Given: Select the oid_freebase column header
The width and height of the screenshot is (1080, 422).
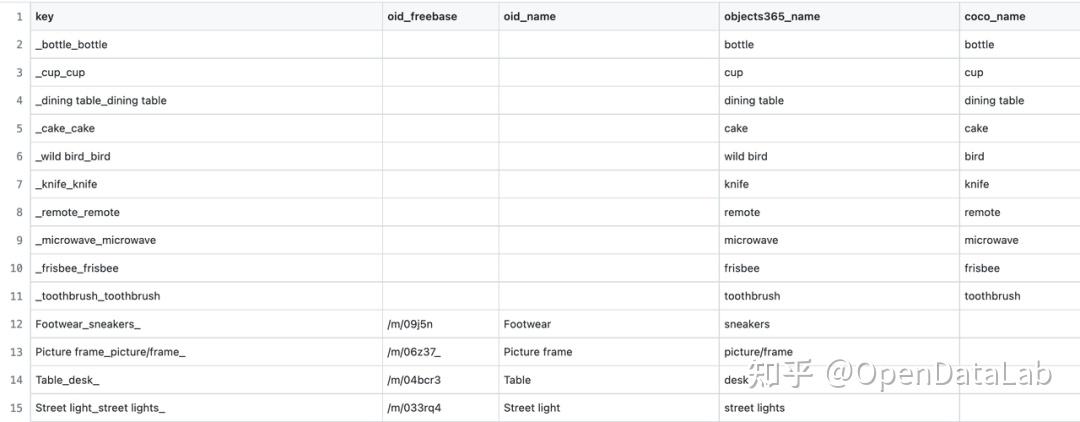Looking at the screenshot, I should point(440,17).
